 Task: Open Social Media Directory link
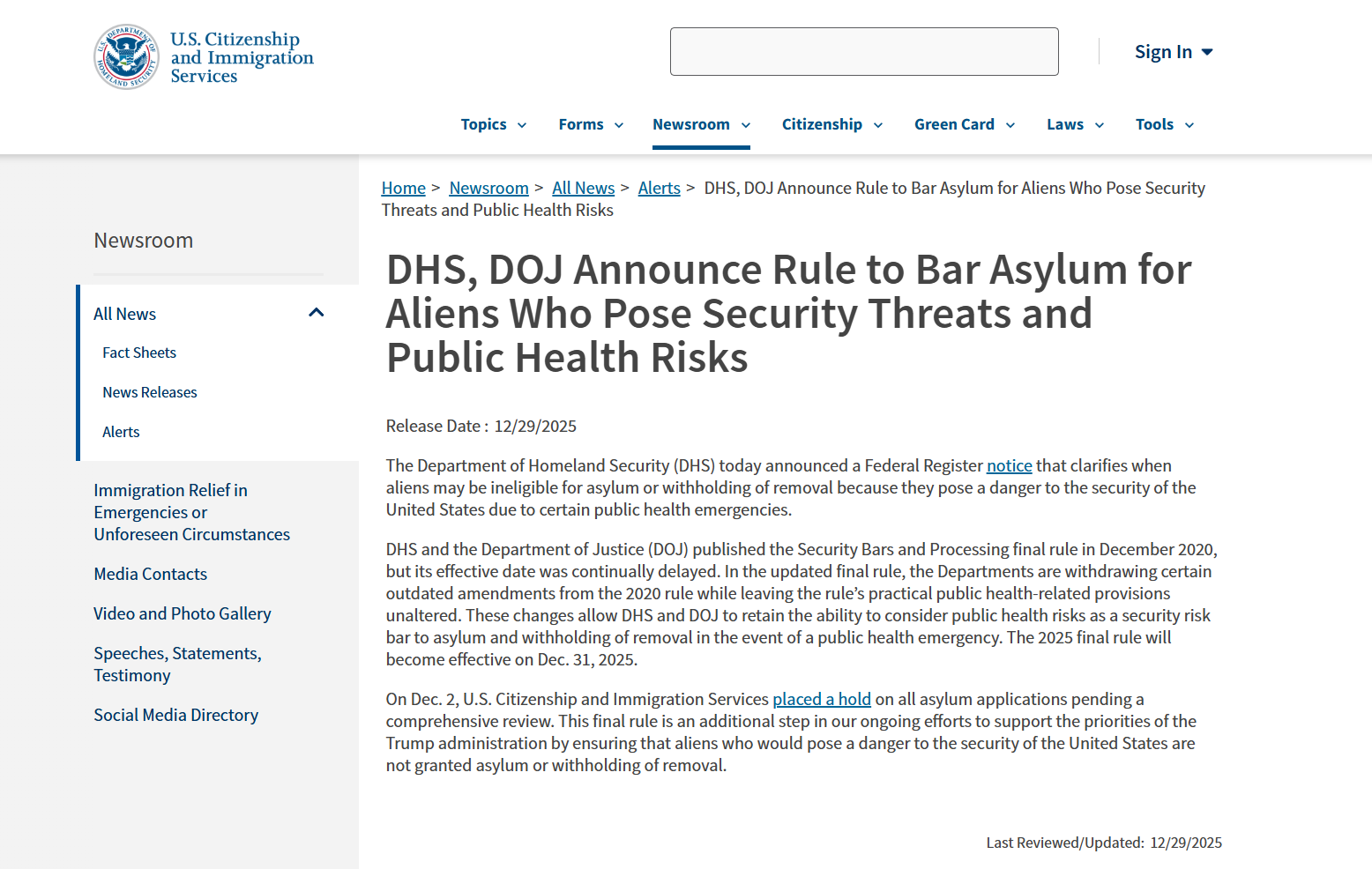176,715
